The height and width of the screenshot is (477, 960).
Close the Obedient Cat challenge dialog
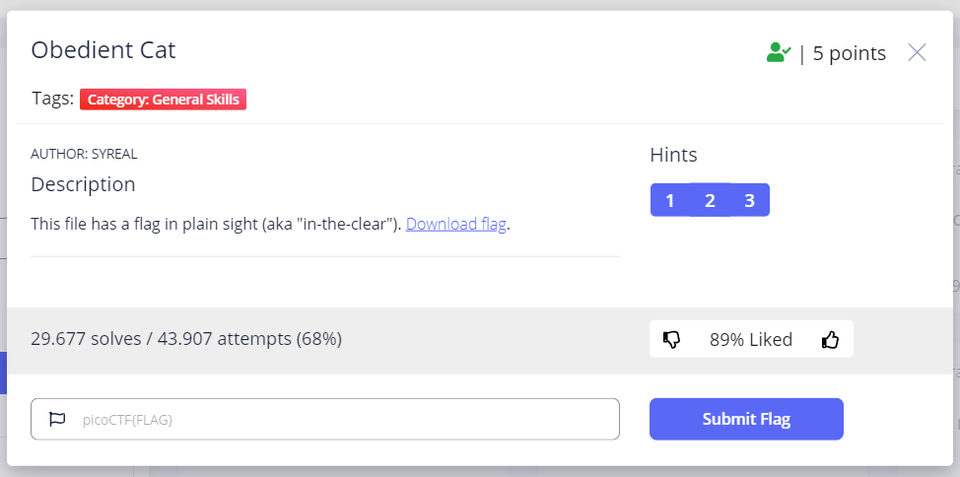[x=917, y=53]
